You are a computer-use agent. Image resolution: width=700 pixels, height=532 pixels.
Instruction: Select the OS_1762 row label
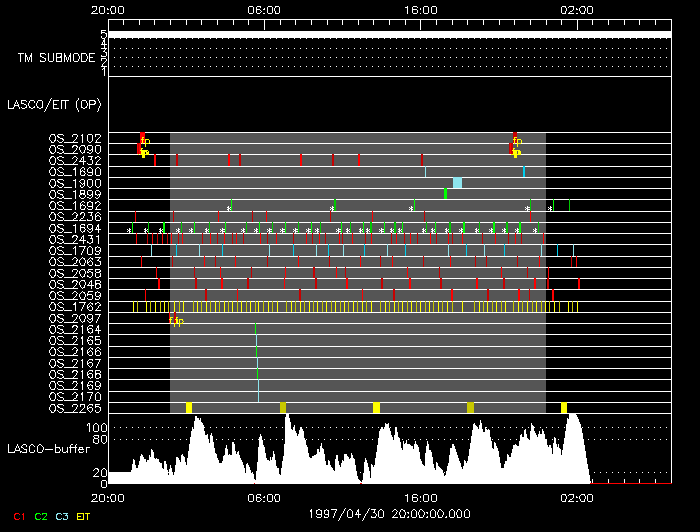coord(74,307)
